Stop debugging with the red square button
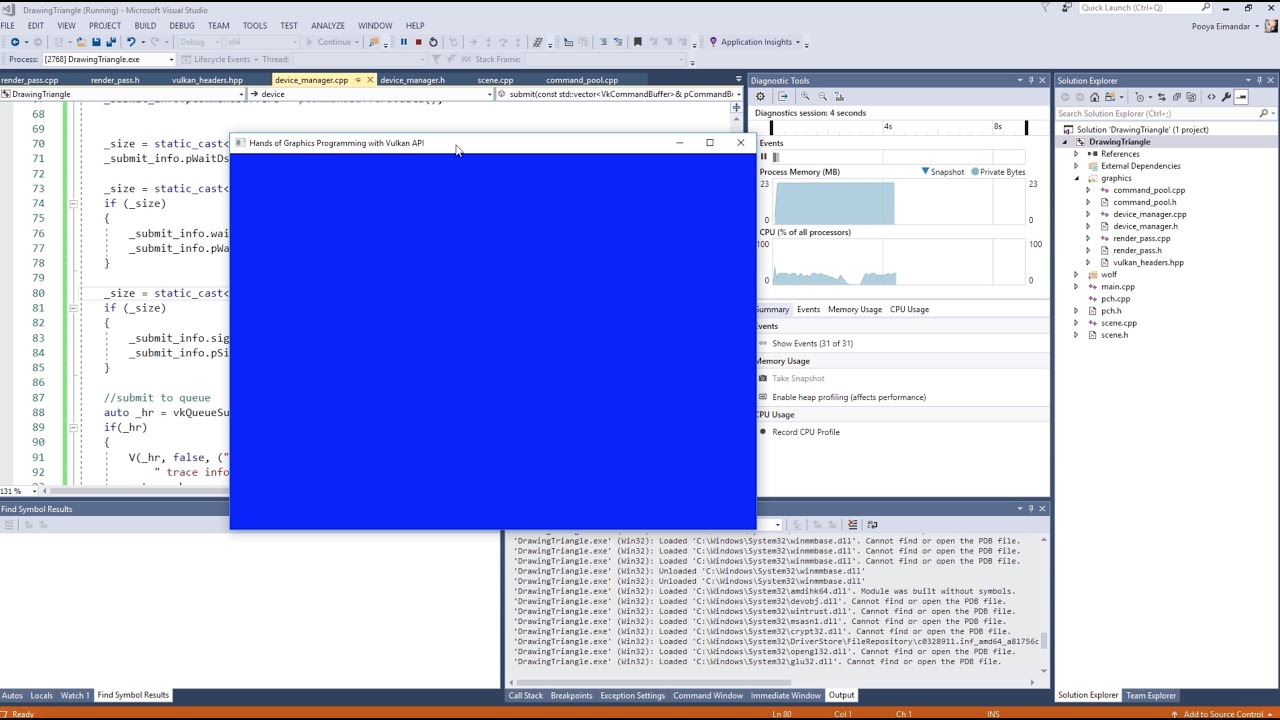Viewport: 1280px width, 720px height. (x=418, y=42)
